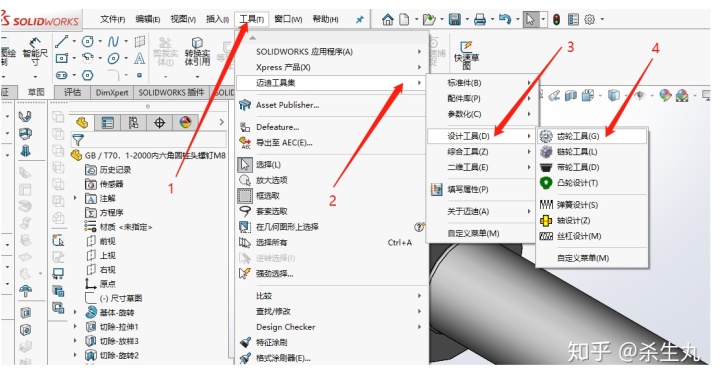
Task: Select 链轮工具(L) sprocket tool
Action: pos(592,152)
